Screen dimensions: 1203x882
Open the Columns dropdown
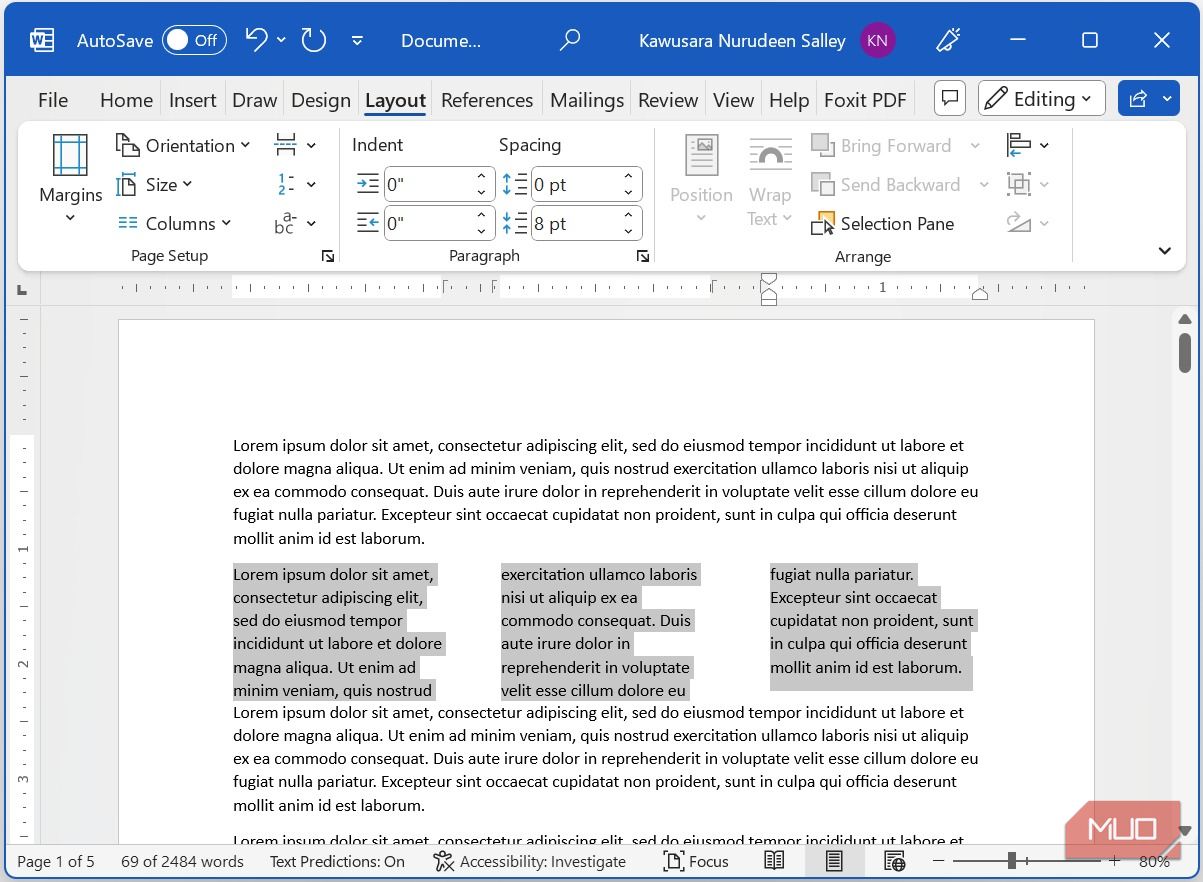coord(175,223)
